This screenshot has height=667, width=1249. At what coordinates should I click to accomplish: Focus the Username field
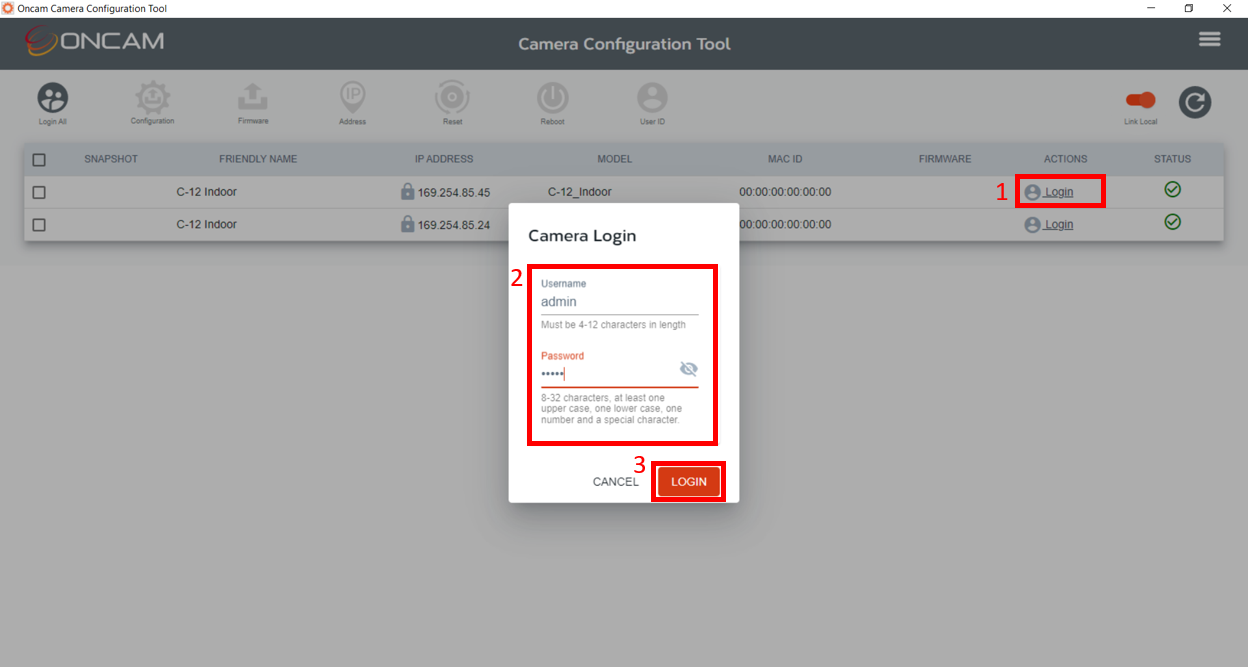[x=620, y=302]
